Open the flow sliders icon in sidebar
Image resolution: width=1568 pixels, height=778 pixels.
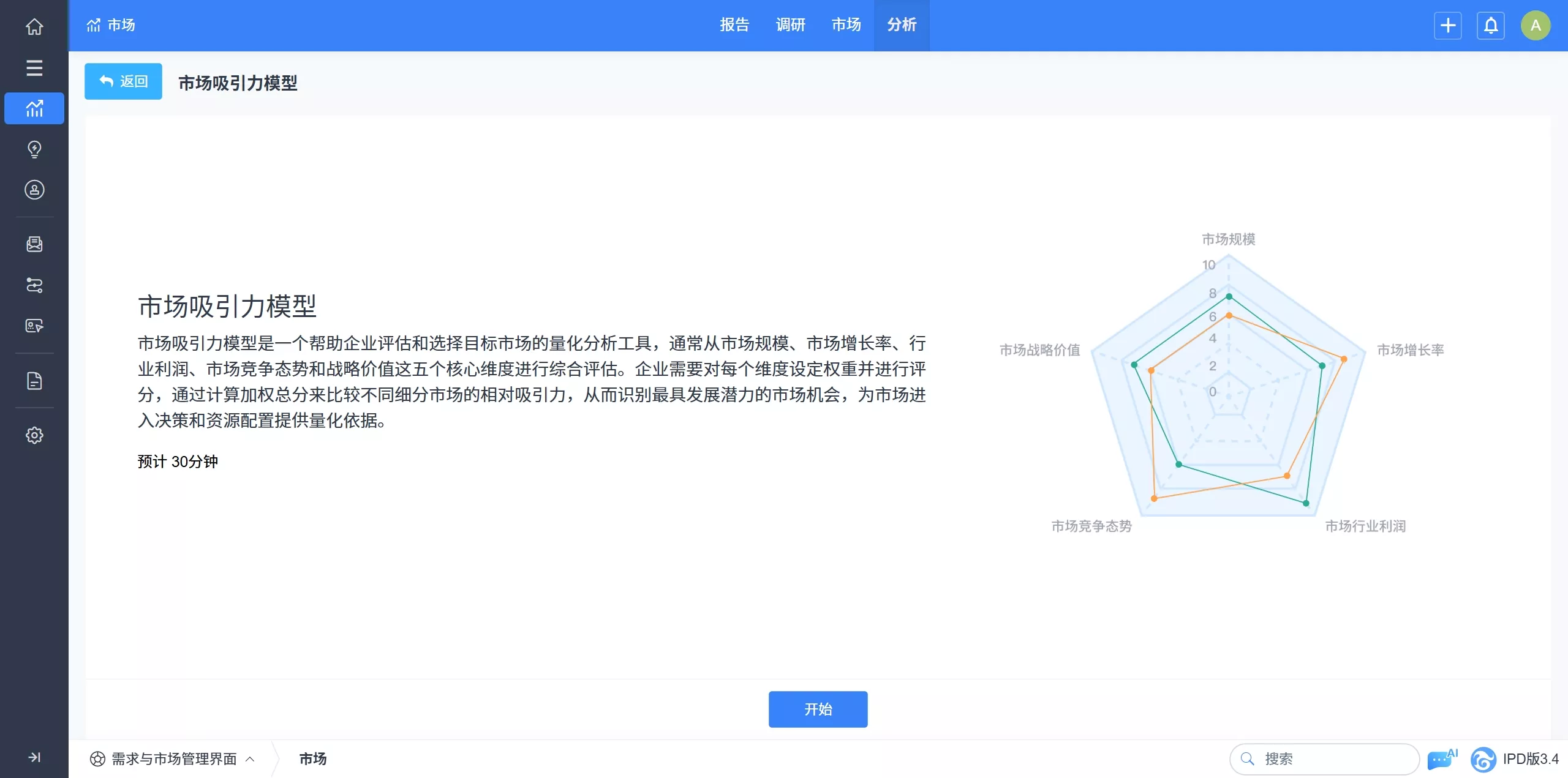coord(34,285)
